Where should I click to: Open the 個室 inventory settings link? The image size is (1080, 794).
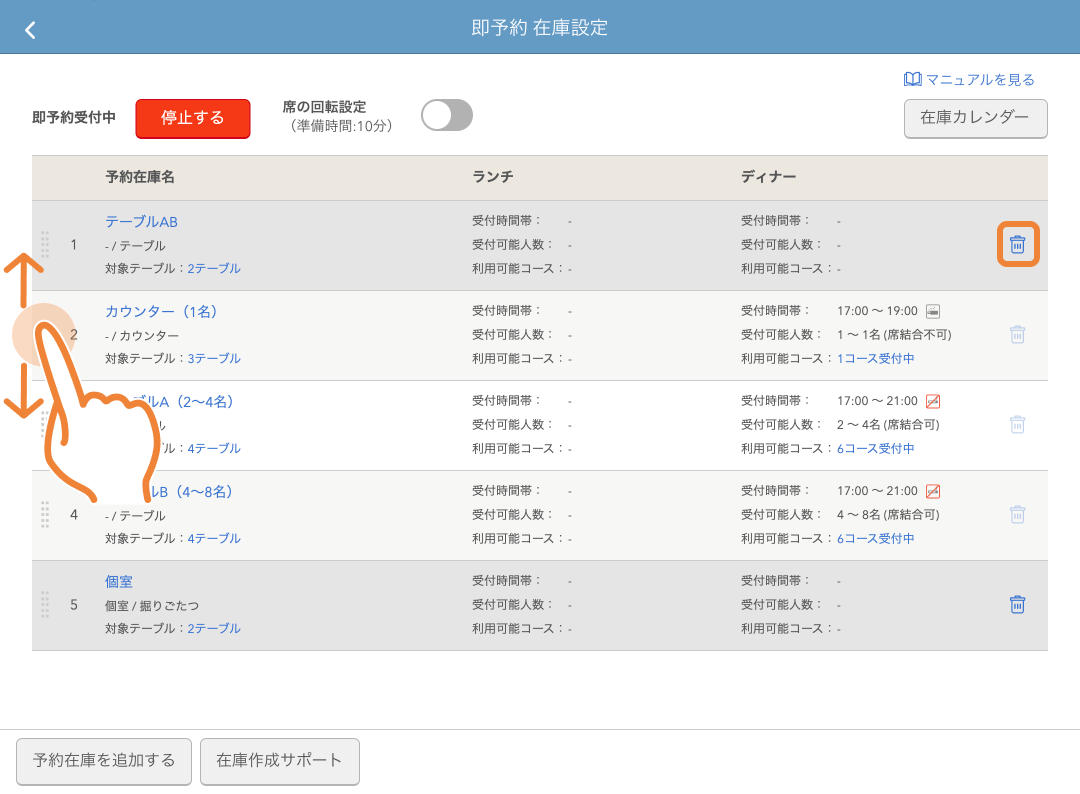point(122,580)
